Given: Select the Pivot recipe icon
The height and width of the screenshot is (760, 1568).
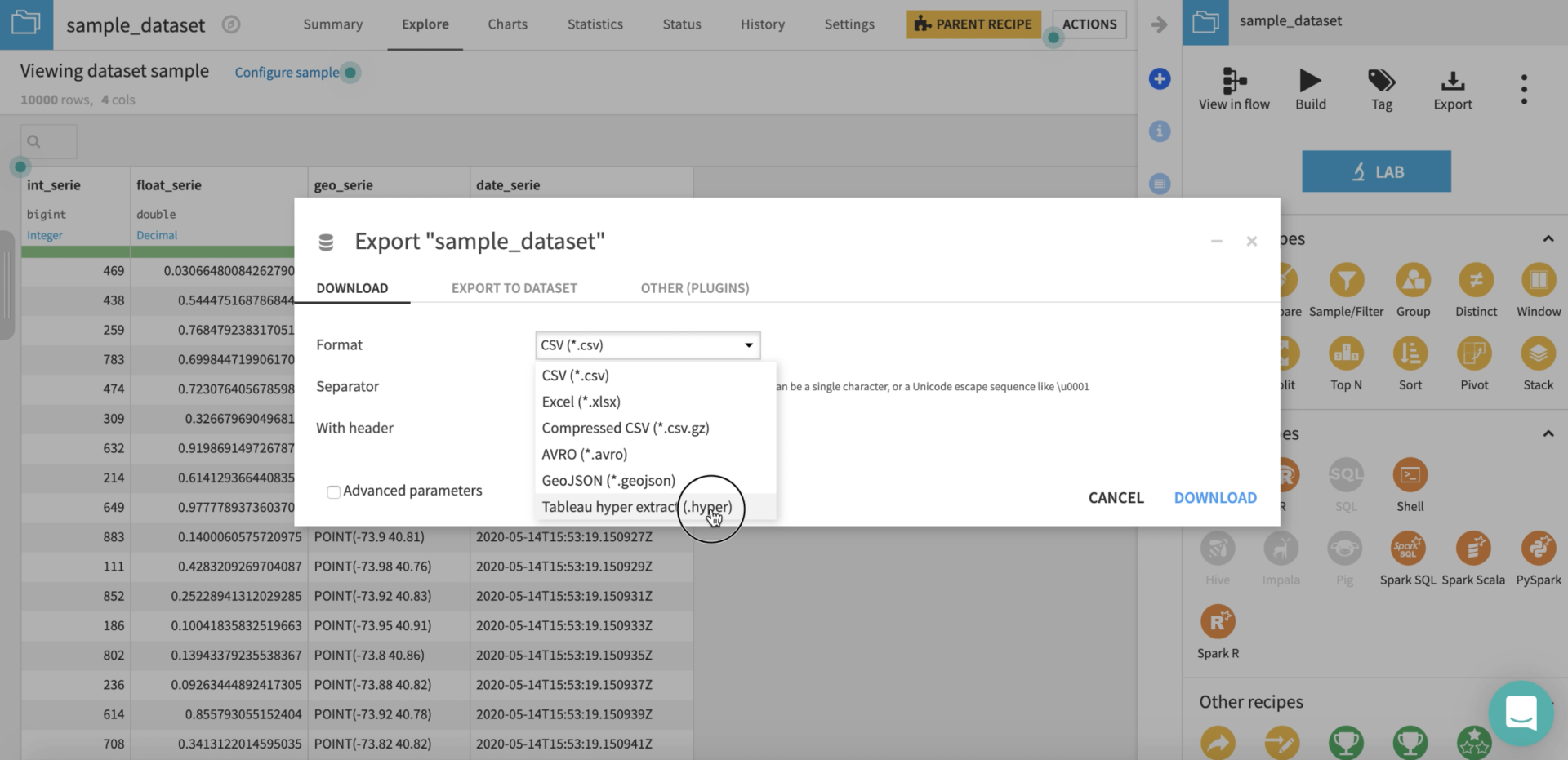Looking at the screenshot, I should 1474,354.
